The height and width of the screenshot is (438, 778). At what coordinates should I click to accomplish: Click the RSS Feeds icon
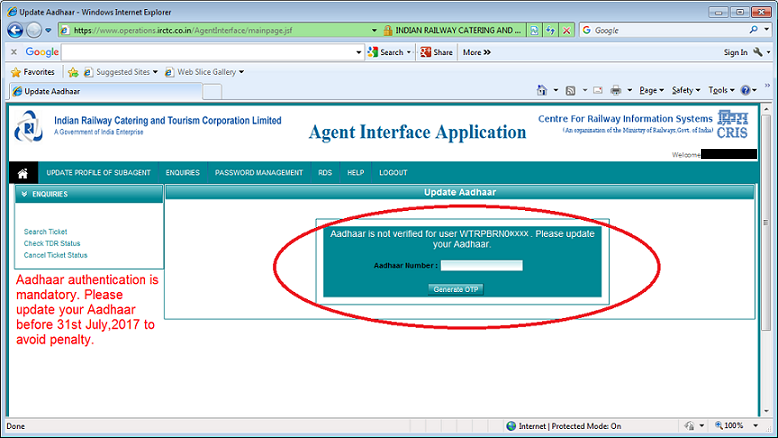click(x=571, y=90)
